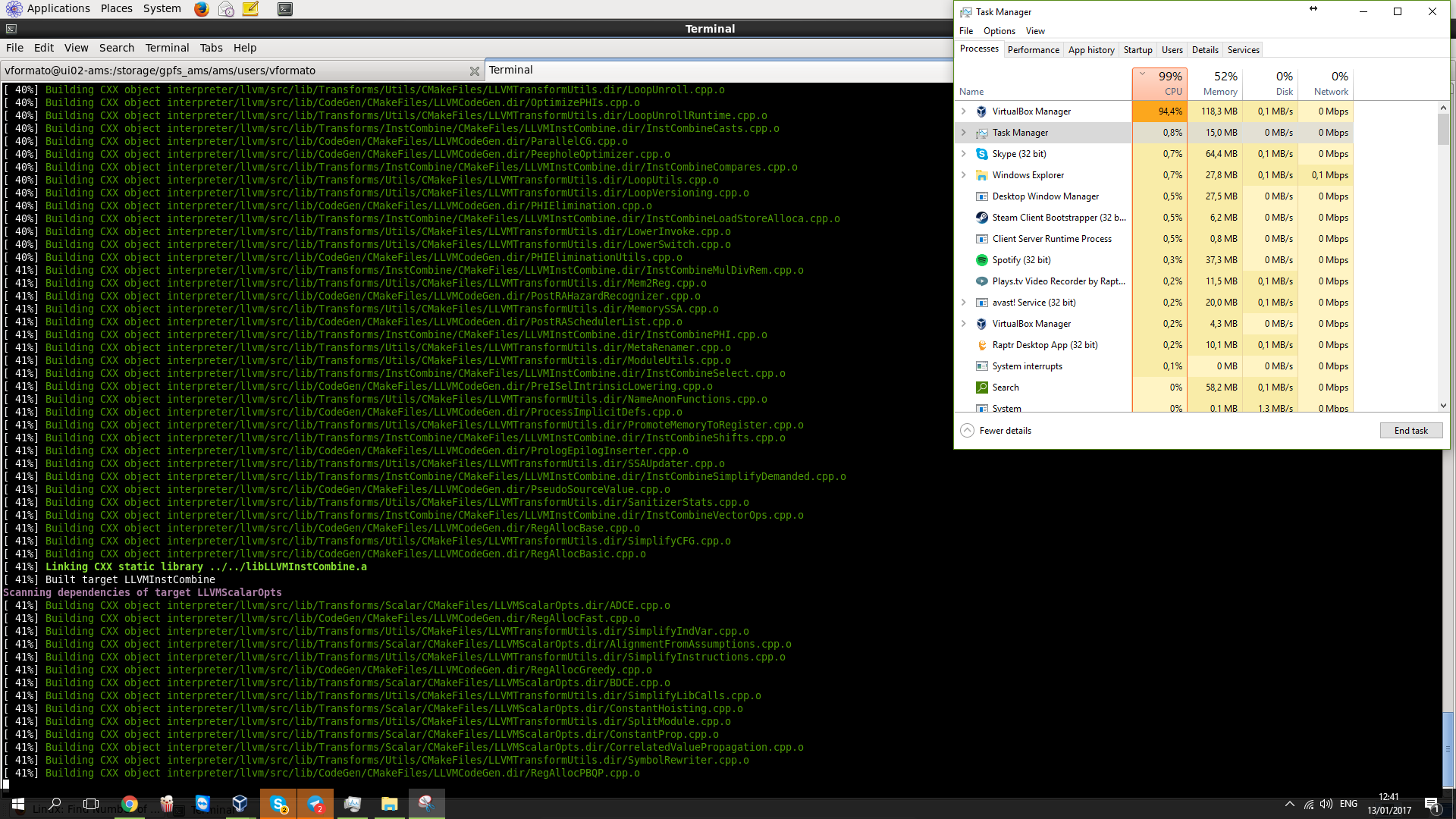Viewport: 1456px width, 819px height.
Task: Collapse Task Manager with Fewer details
Action: 996,431
